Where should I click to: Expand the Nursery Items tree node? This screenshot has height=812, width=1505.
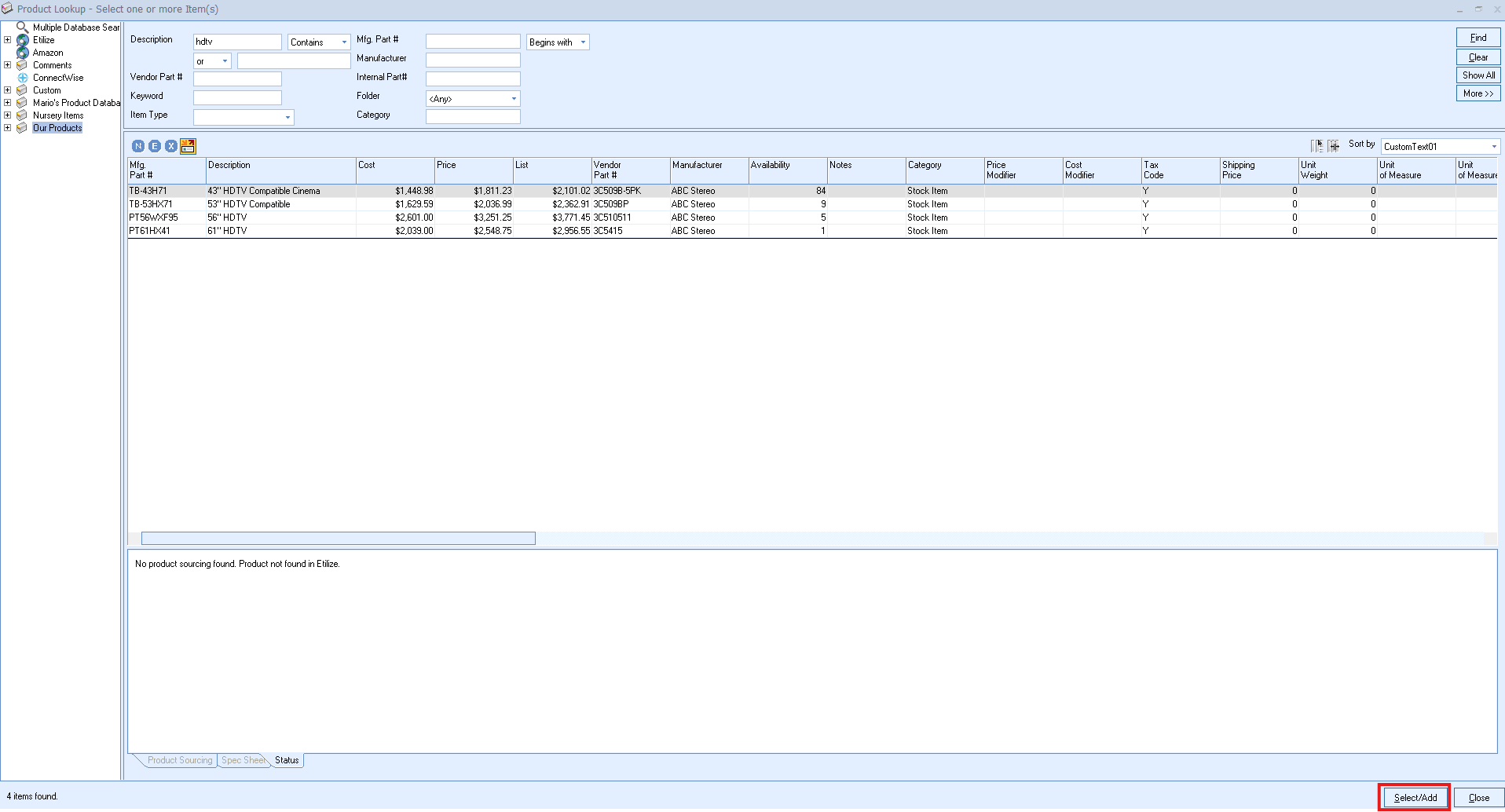click(8, 115)
